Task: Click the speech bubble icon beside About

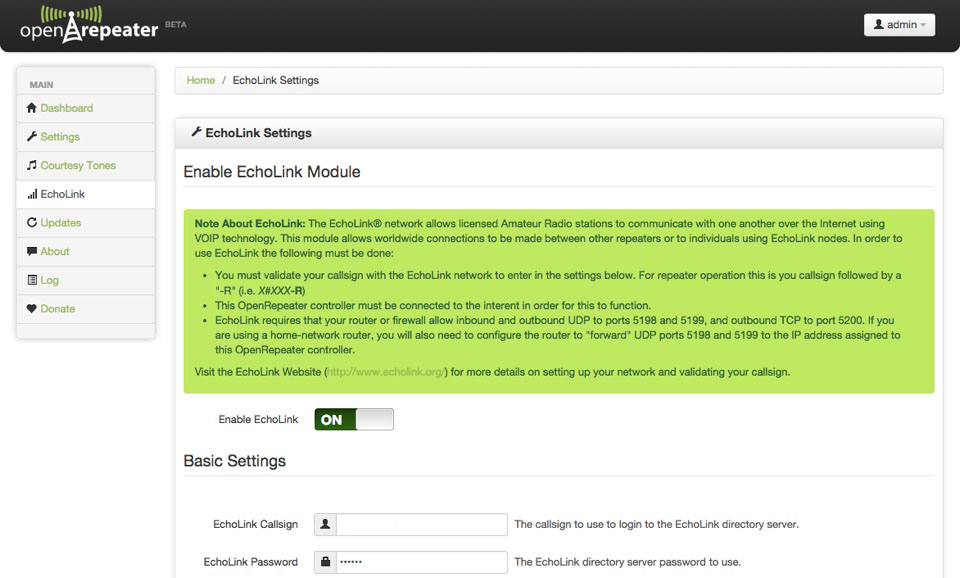Action: click(x=32, y=251)
